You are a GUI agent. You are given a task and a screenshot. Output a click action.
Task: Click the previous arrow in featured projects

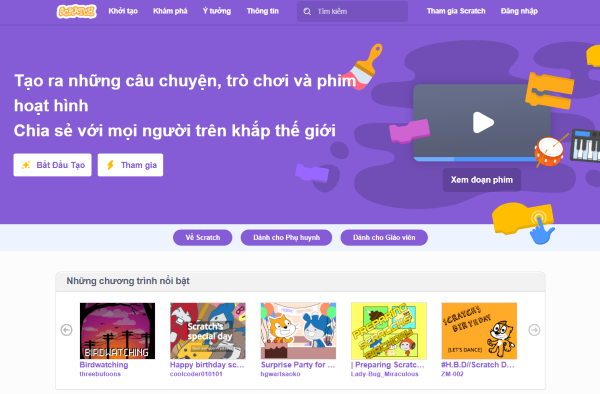[66, 330]
